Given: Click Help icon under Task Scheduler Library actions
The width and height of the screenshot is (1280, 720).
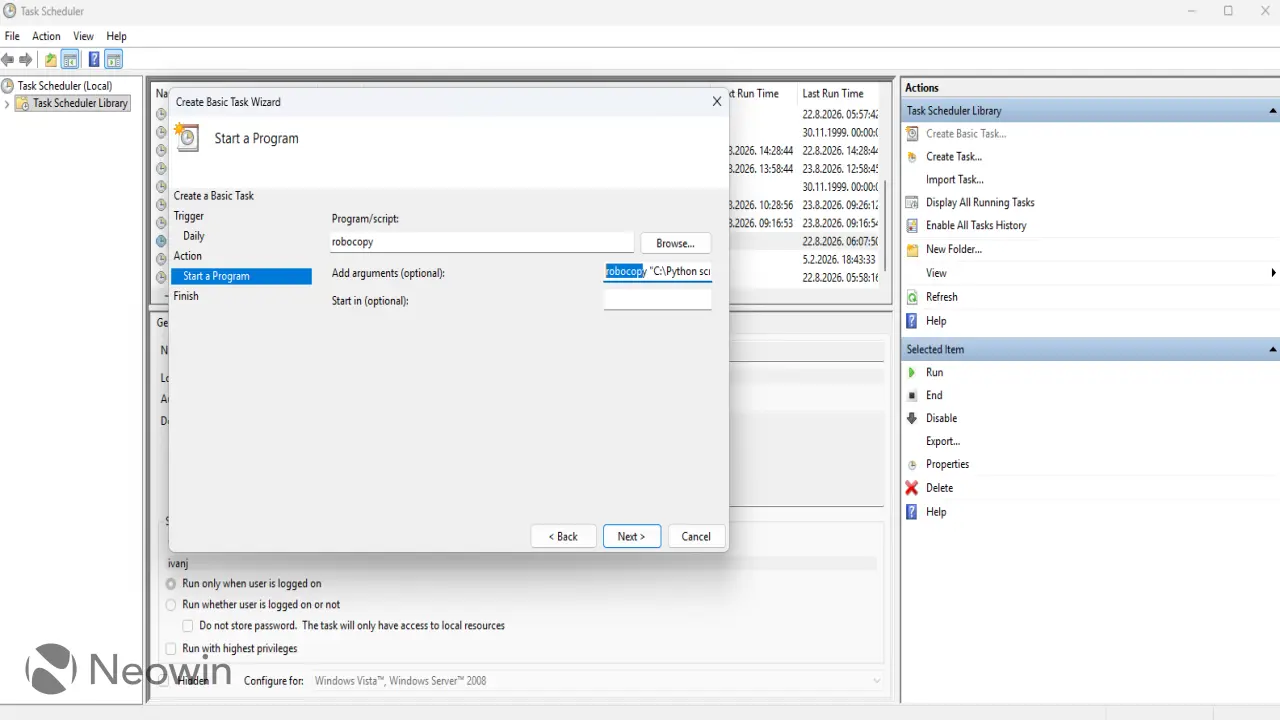Looking at the screenshot, I should point(912,321).
